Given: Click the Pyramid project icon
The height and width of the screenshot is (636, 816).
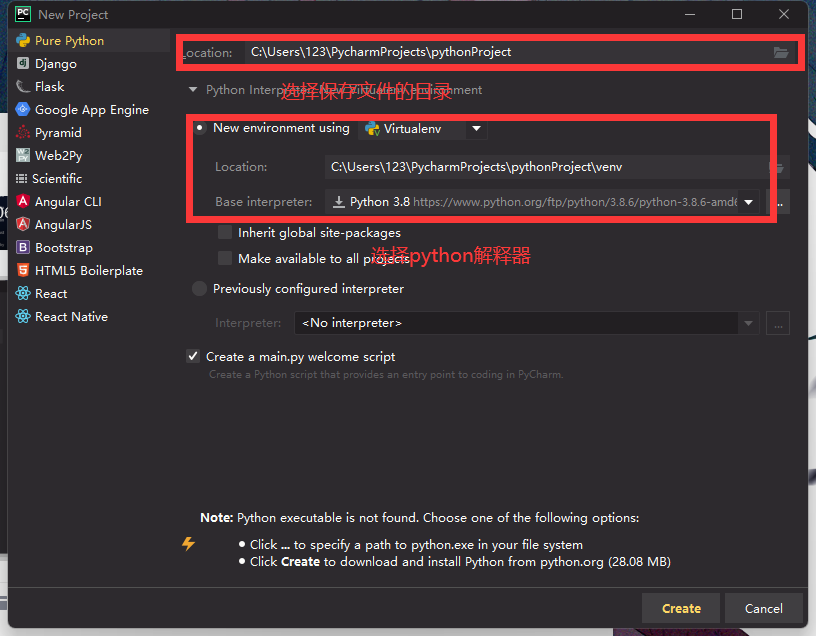Looking at the screenshot, I should pos(23,132).
